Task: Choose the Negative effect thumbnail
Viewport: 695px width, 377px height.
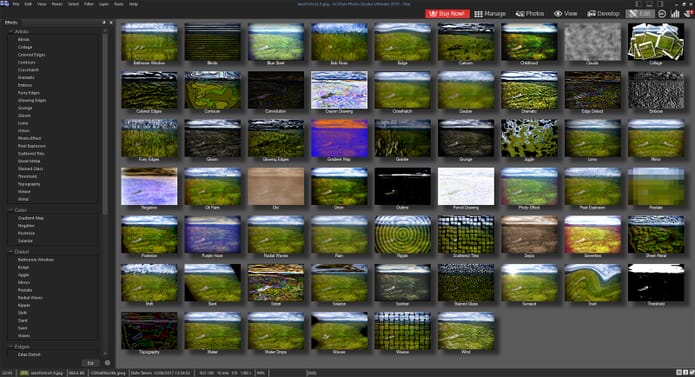Action: [149, 187]
